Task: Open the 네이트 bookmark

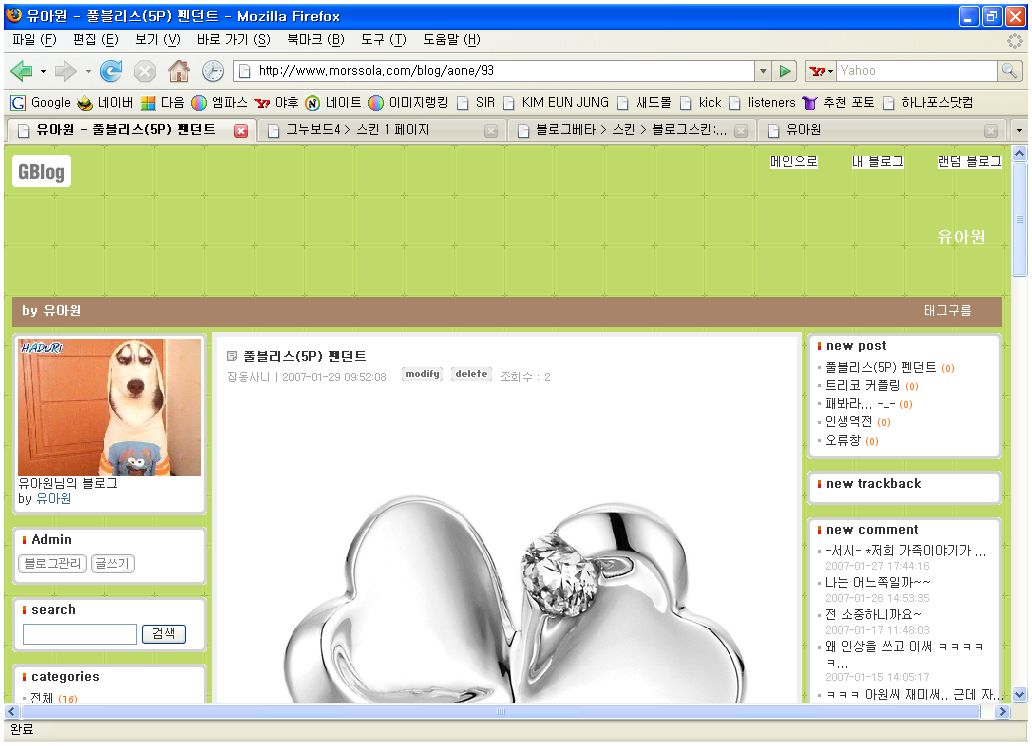Action: [334, 103]
